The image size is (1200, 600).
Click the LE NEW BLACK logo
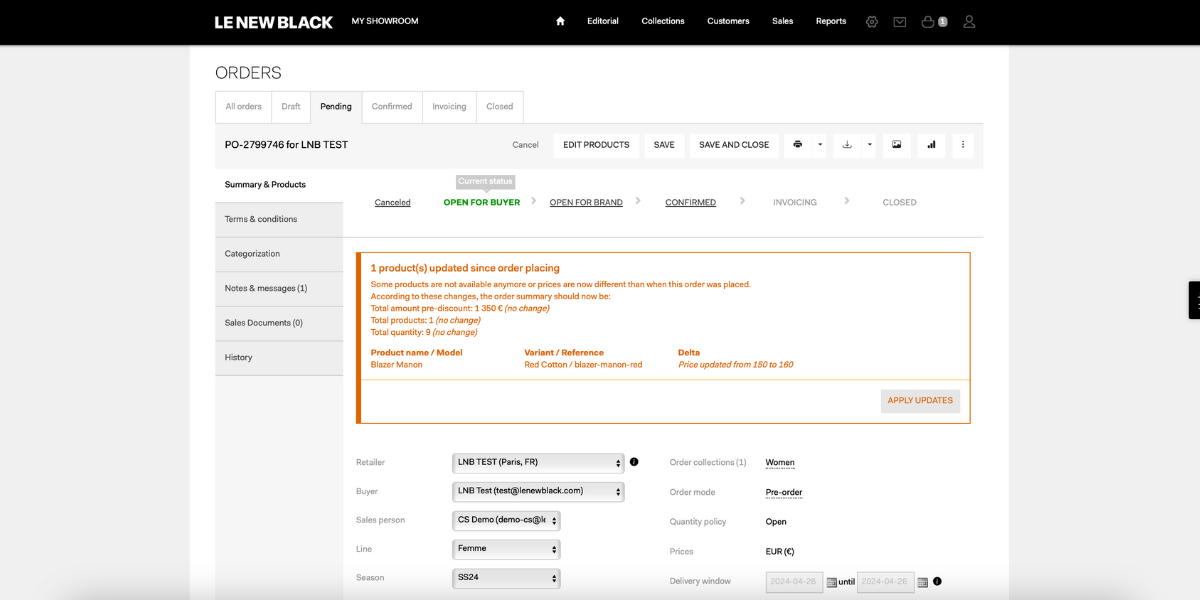pos(274,22)
